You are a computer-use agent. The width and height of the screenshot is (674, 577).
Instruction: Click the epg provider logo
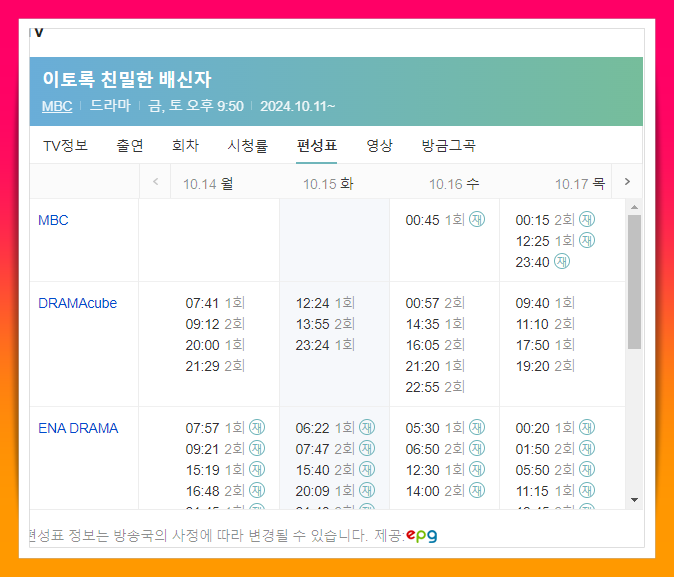[422, 535]
